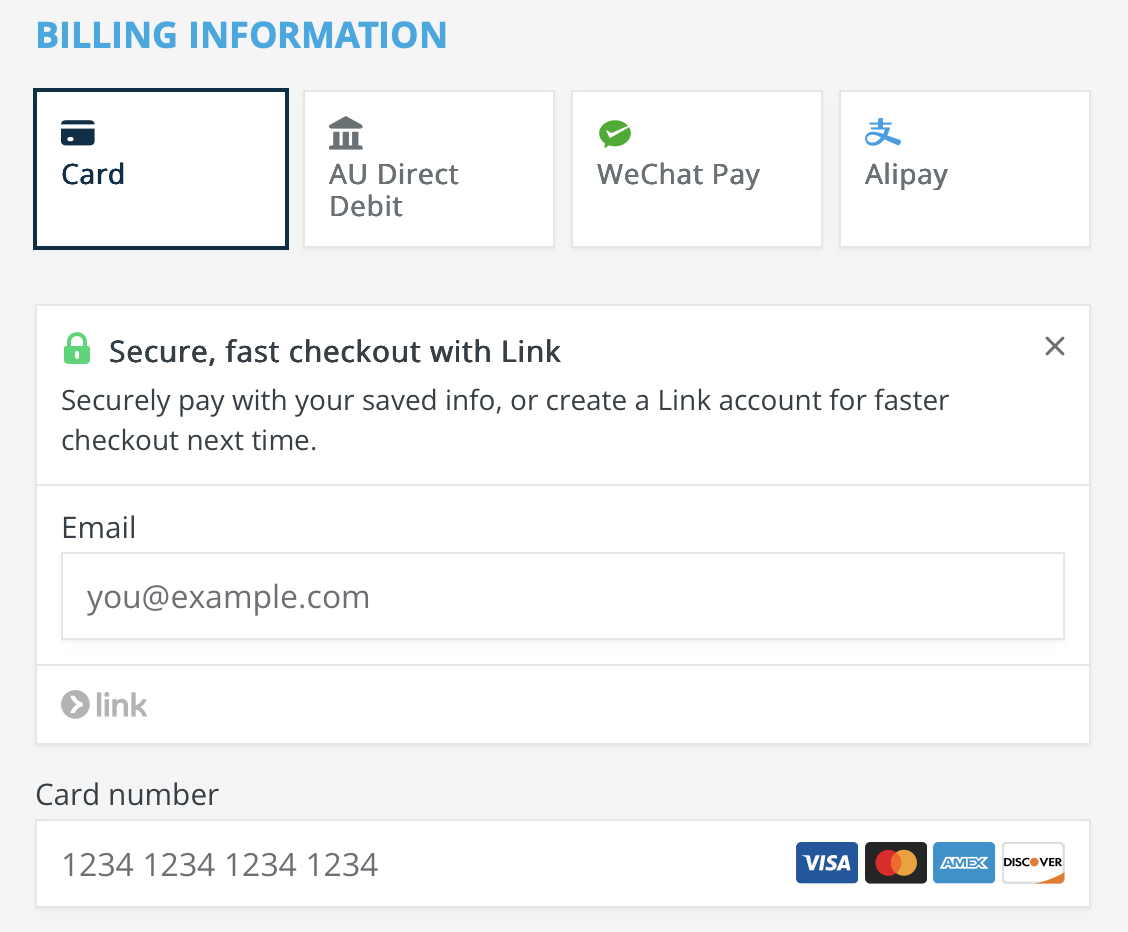Click the Secure, fast checkout with Link heading

[335, 352]
